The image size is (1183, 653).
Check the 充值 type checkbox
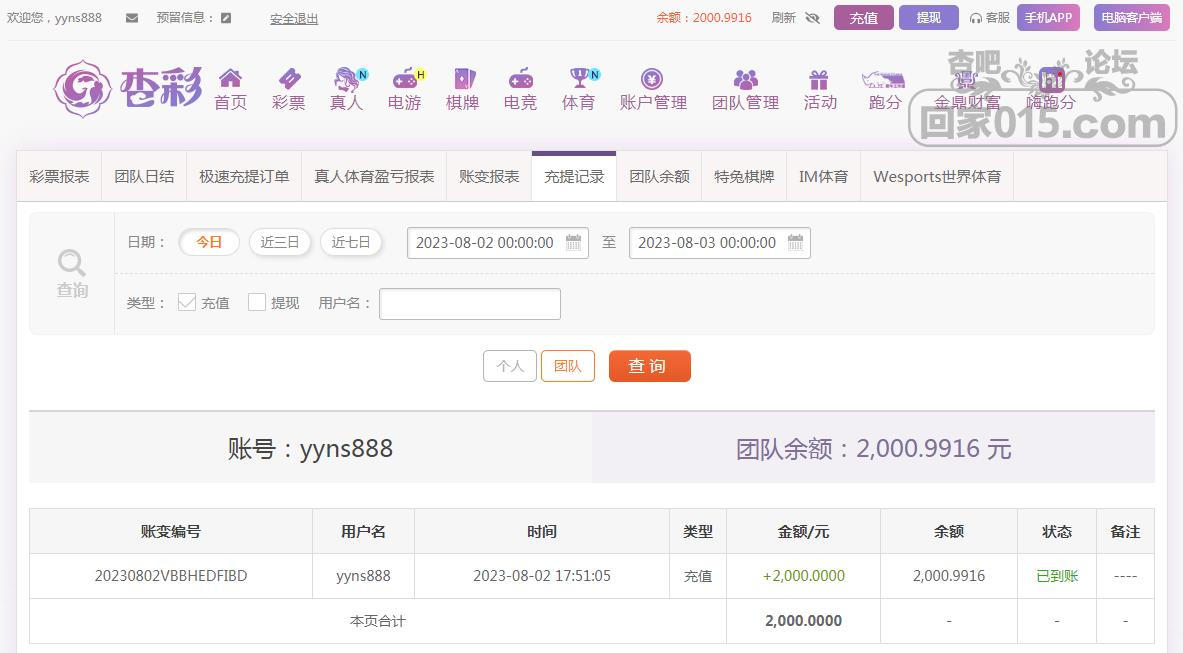pos(187,302)
